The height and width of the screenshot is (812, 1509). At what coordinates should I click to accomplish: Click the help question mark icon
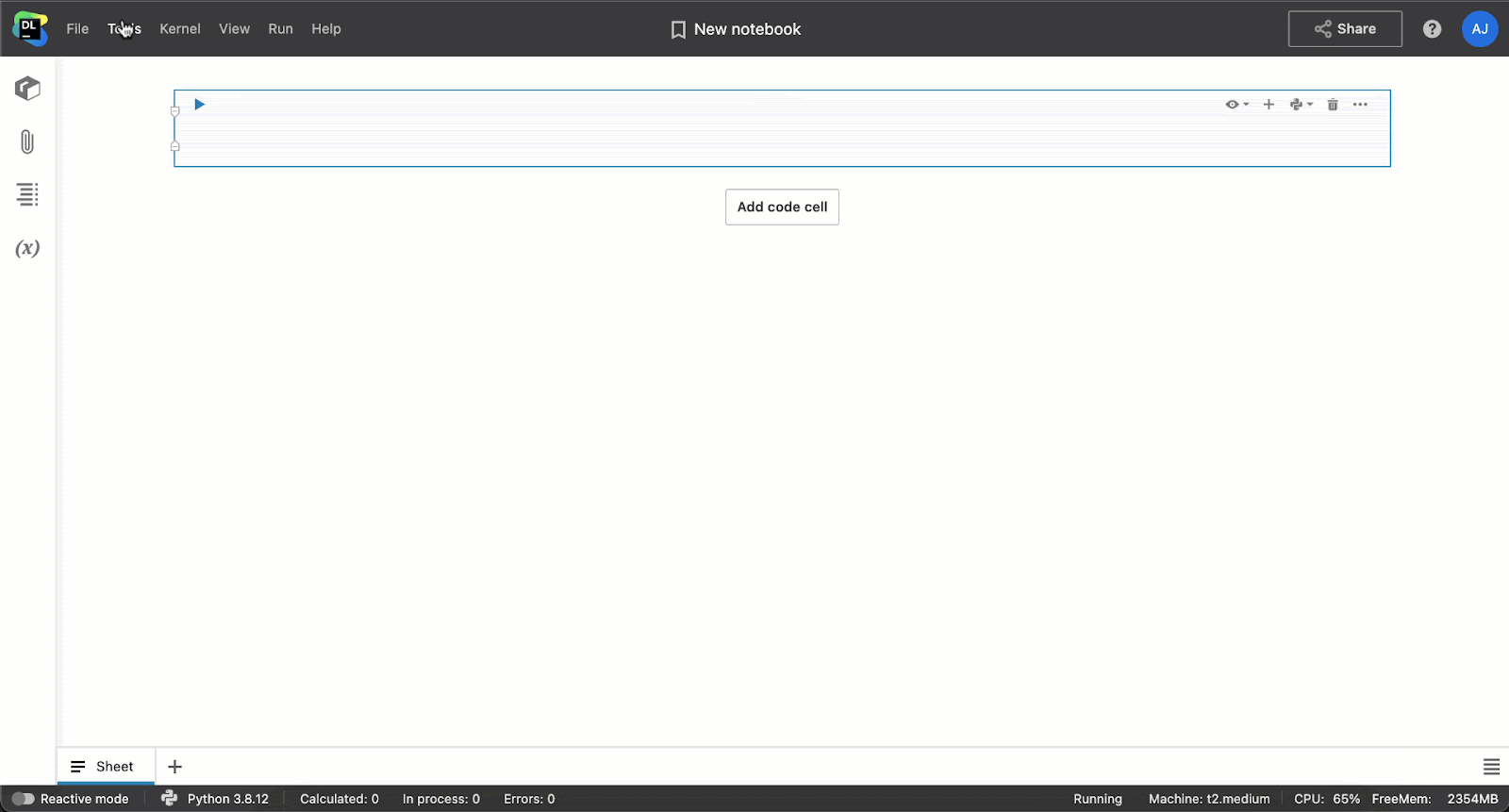coord(1432,29)
